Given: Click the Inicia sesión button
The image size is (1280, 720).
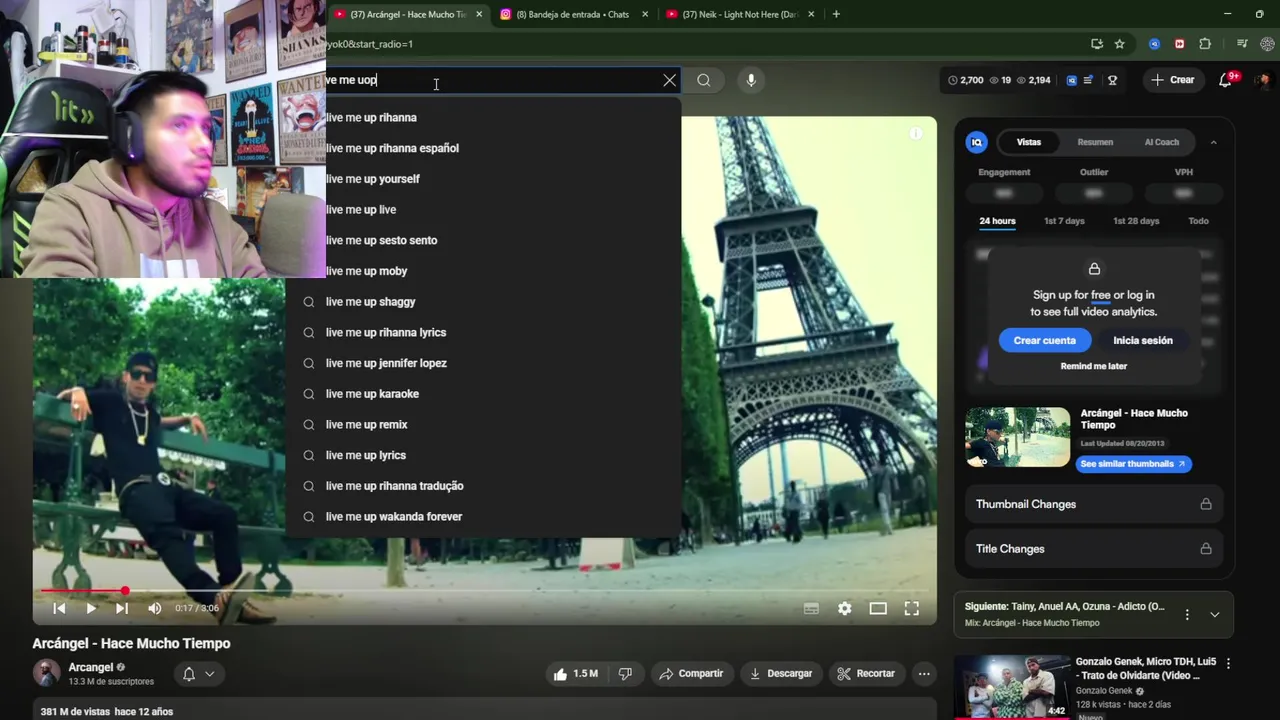Looking at the screenshot, I should point(1143,340).
